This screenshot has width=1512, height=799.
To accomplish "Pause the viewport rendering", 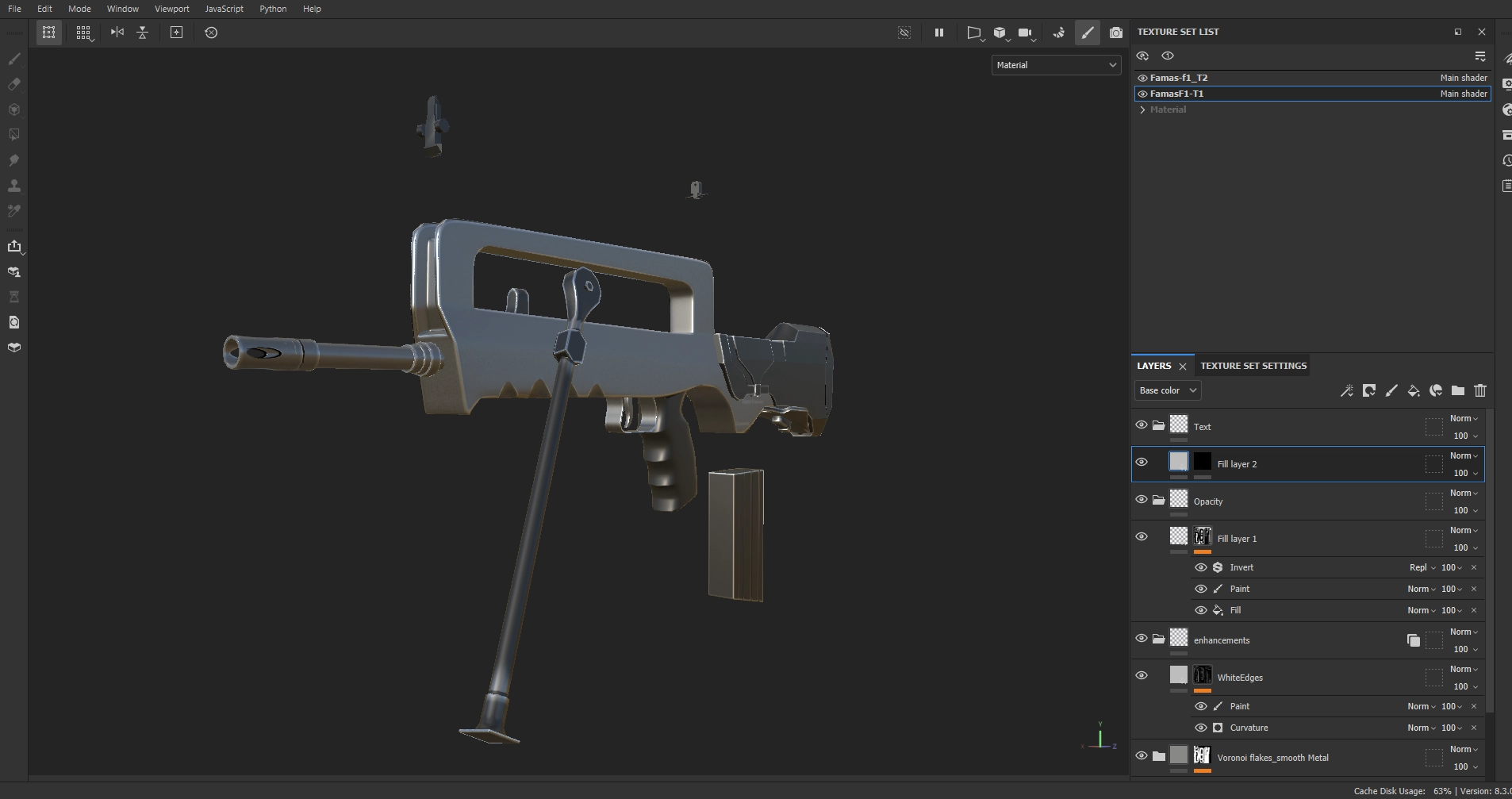I will [x=939, y=33].
